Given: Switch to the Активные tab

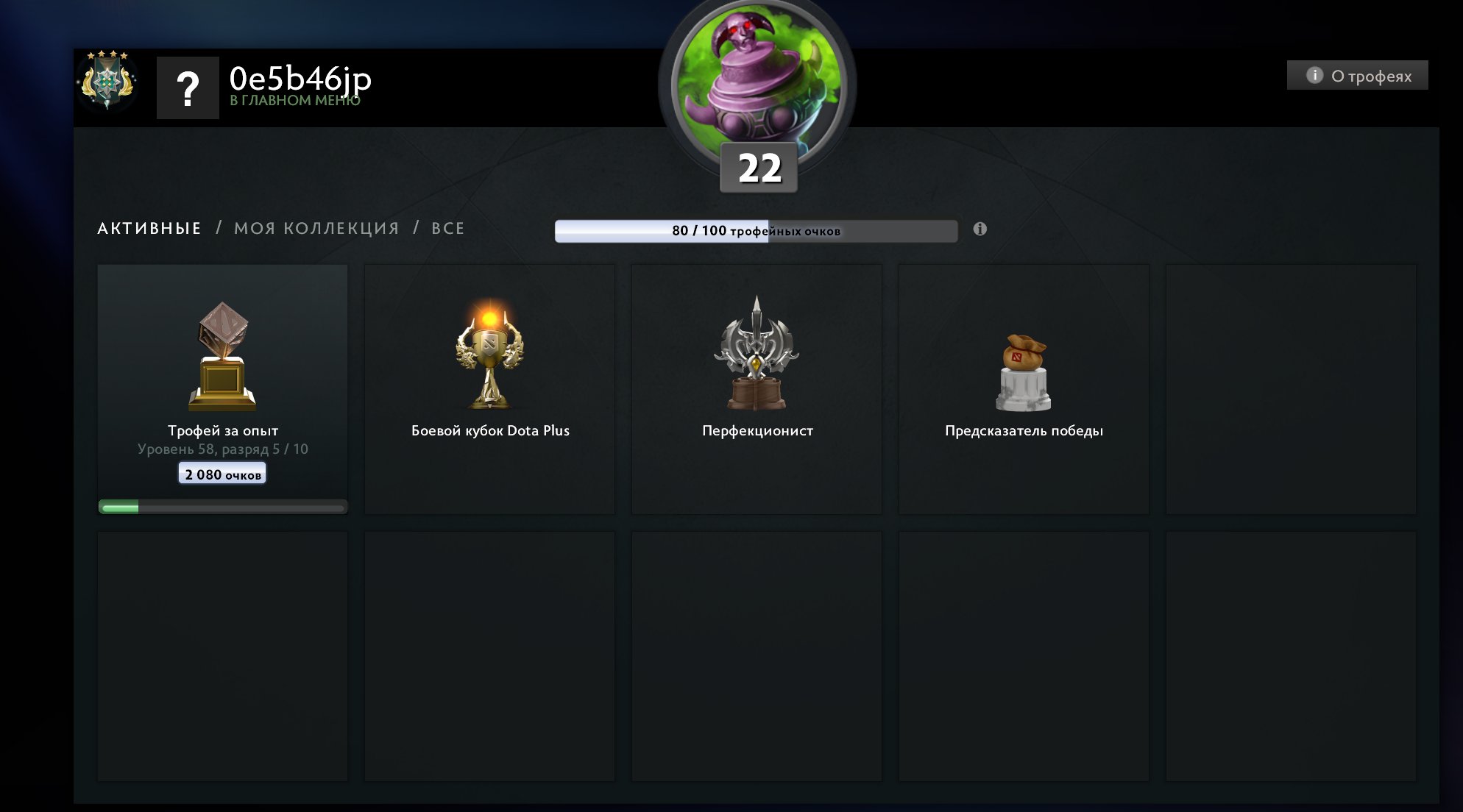Looking at the screenshot, I should [149, 228].
